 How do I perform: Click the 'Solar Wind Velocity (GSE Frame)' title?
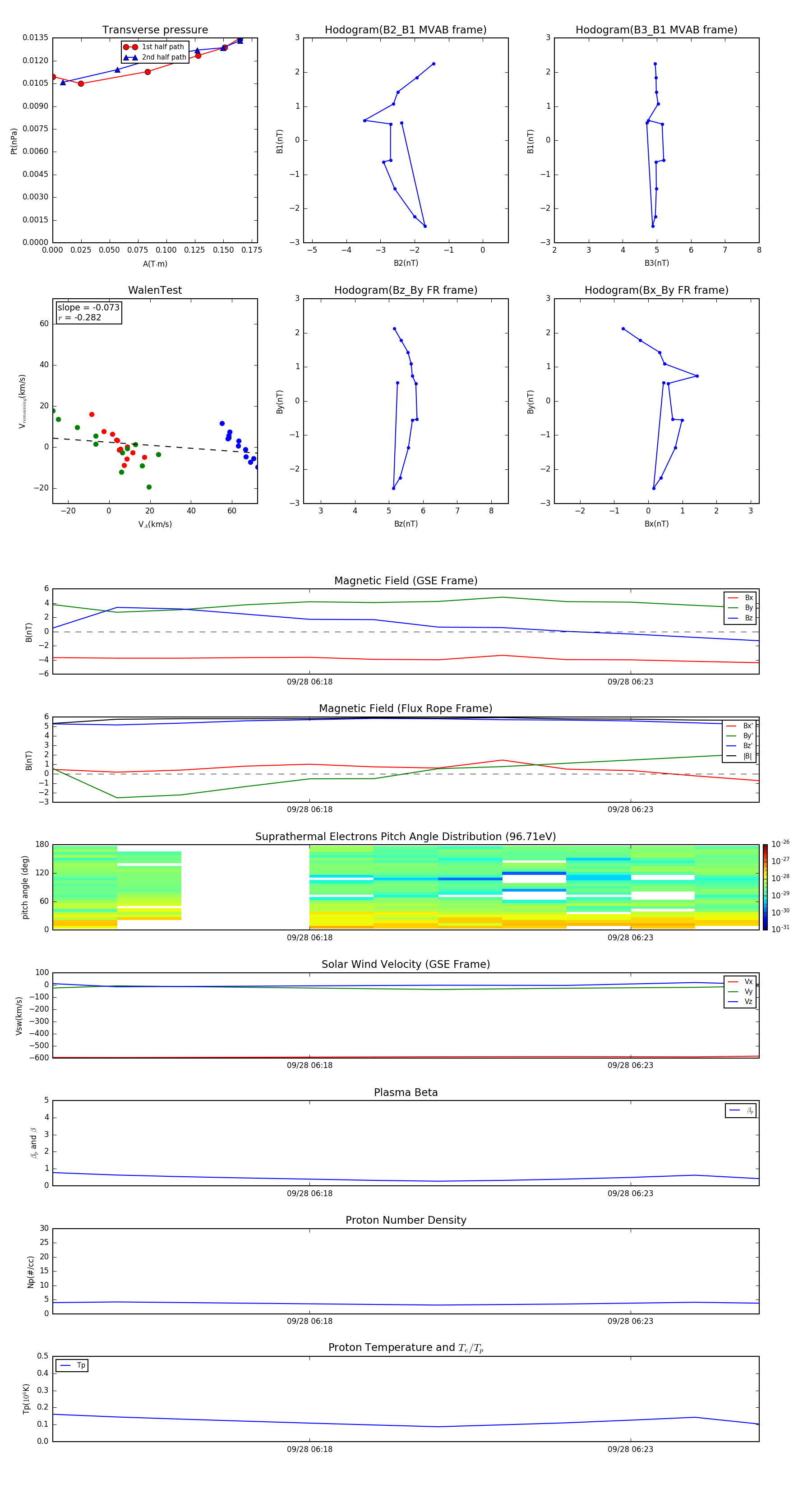tap(406, 965)
